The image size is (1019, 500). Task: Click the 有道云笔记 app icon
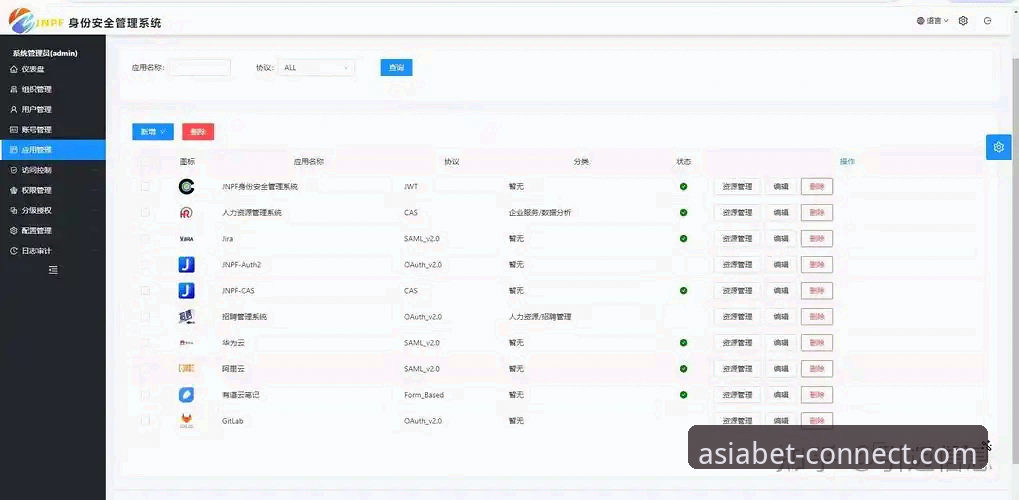[187, 395]
